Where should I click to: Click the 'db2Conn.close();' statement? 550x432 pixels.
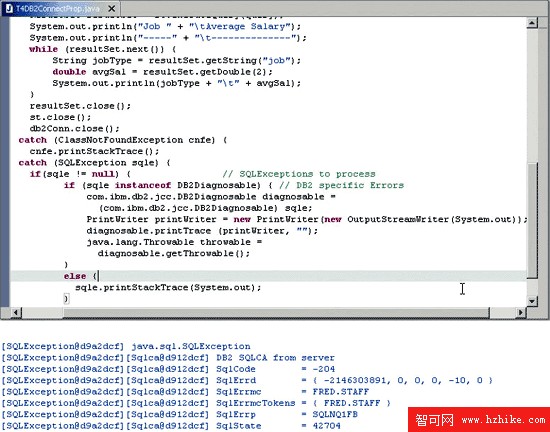(74, 128)
